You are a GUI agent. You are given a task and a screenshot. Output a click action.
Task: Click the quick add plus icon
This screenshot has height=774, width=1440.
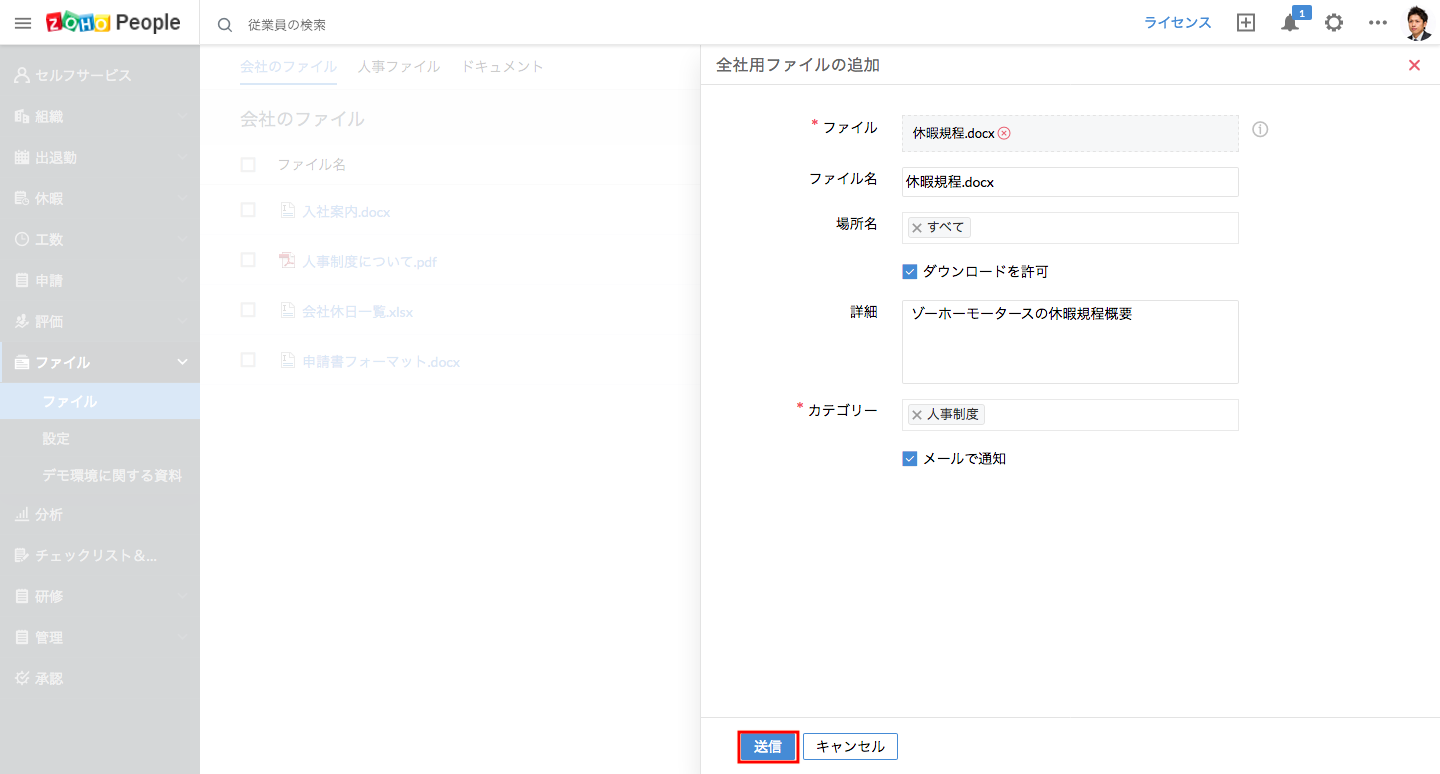(1246, 23)
